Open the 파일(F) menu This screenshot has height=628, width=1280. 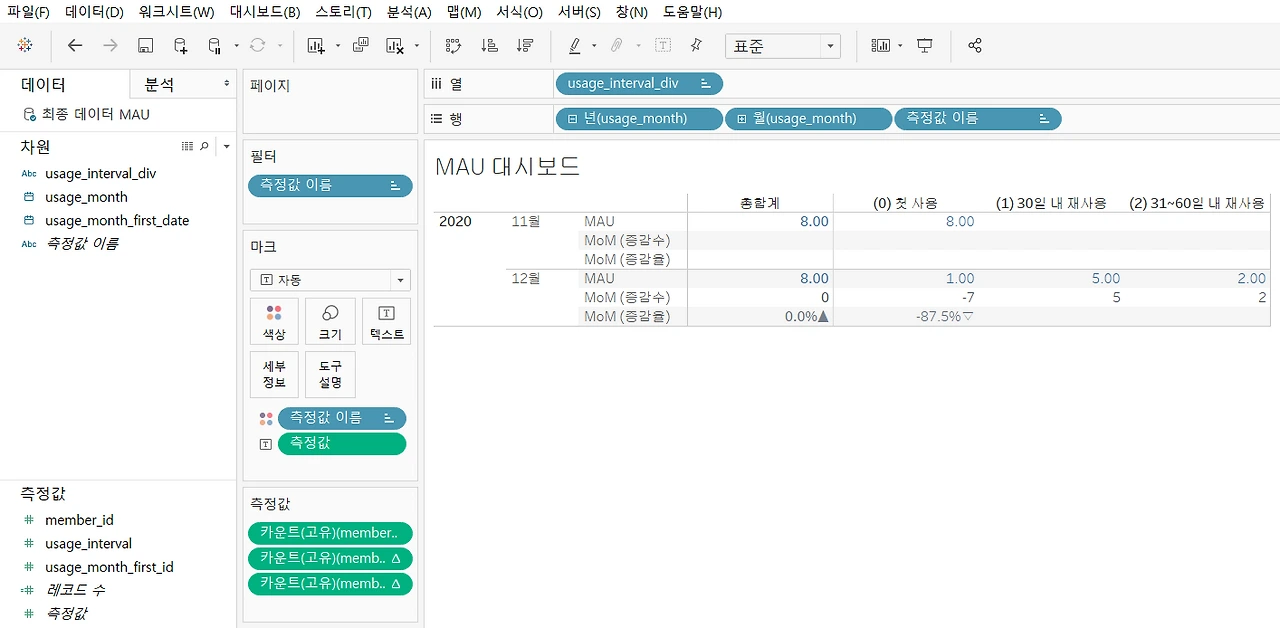28,12
